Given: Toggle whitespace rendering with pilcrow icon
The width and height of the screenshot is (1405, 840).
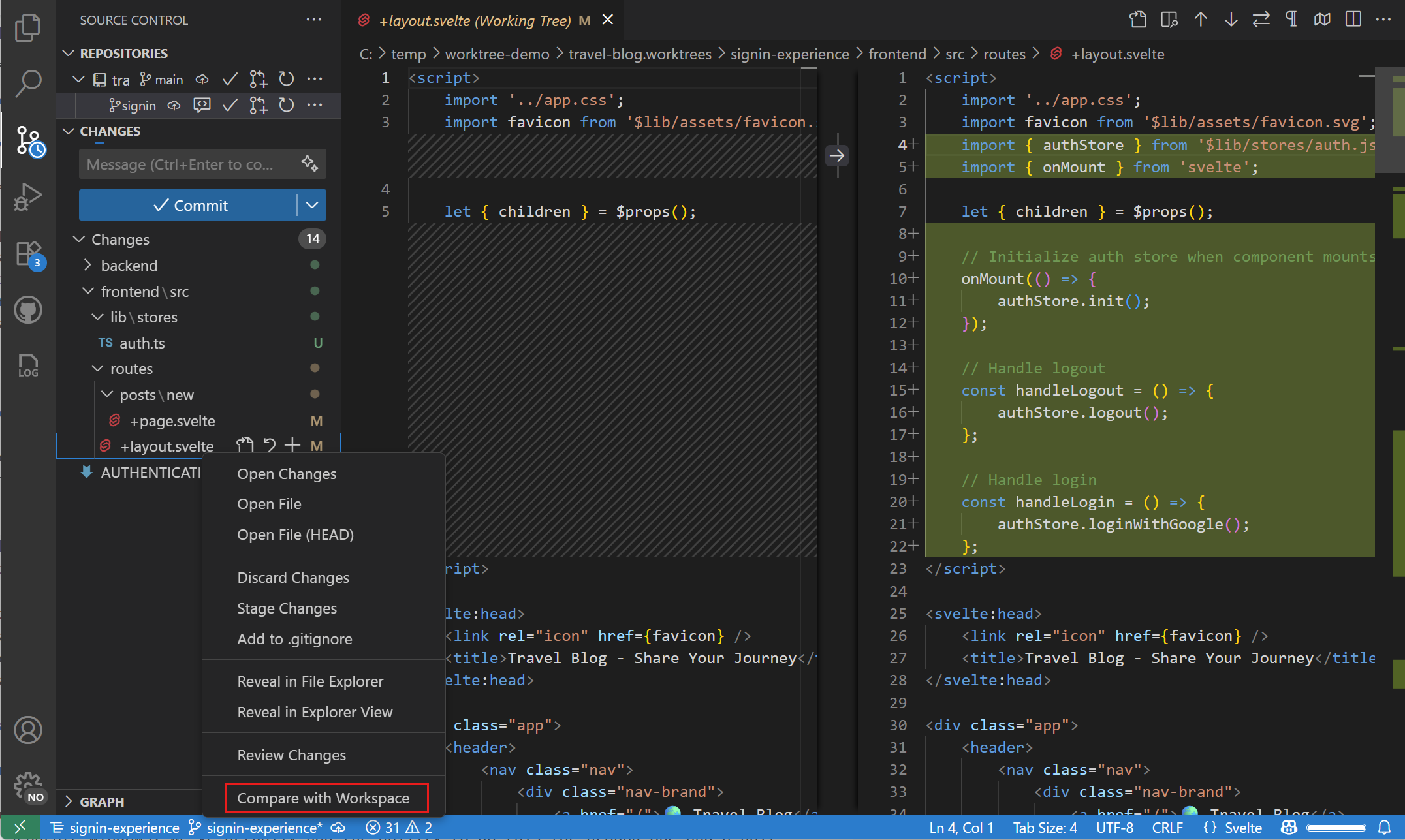Looking at the screenshot, I should coord(1291,20).
